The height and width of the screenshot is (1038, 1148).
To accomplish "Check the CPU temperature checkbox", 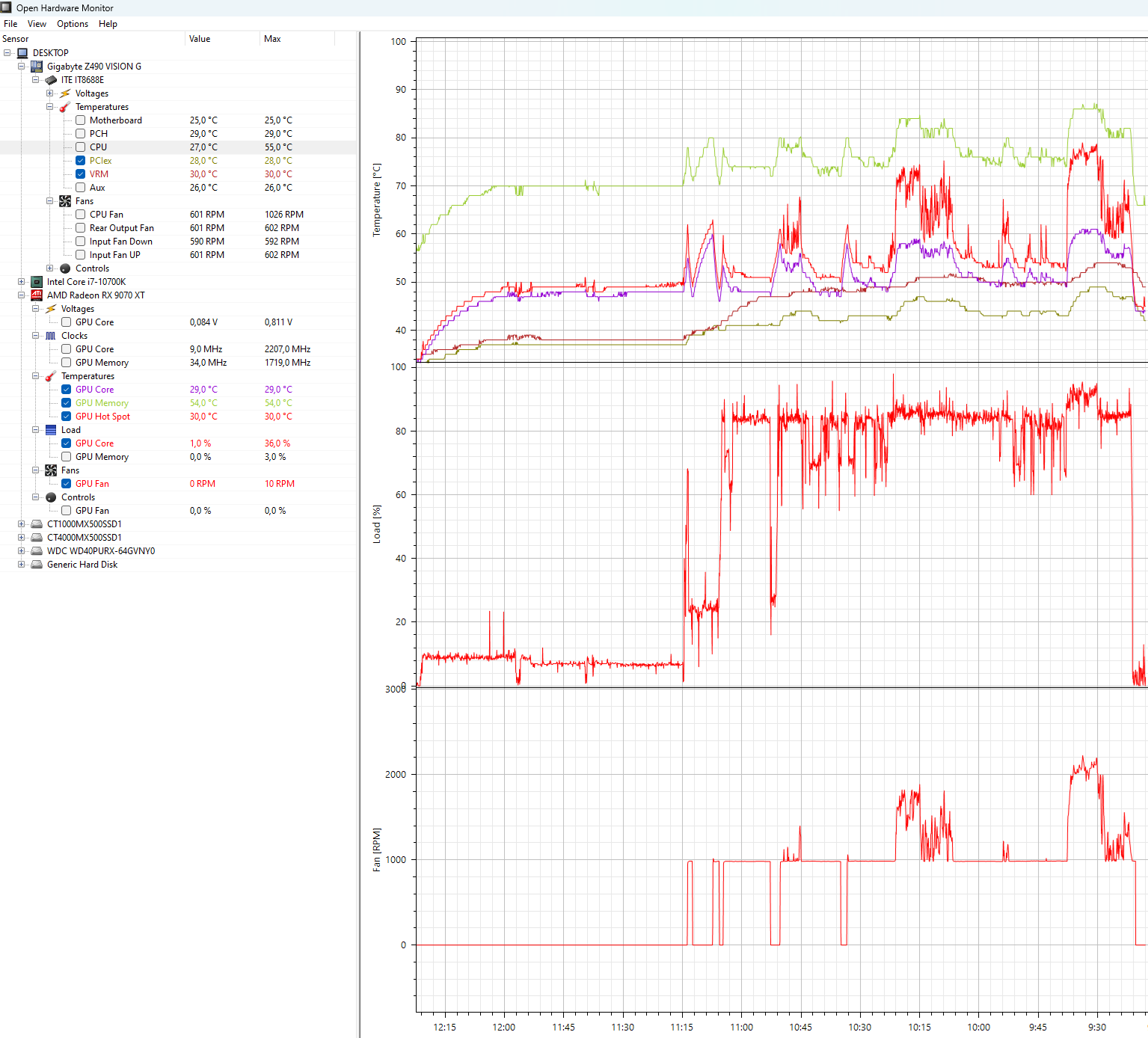I will click(80, 147).
